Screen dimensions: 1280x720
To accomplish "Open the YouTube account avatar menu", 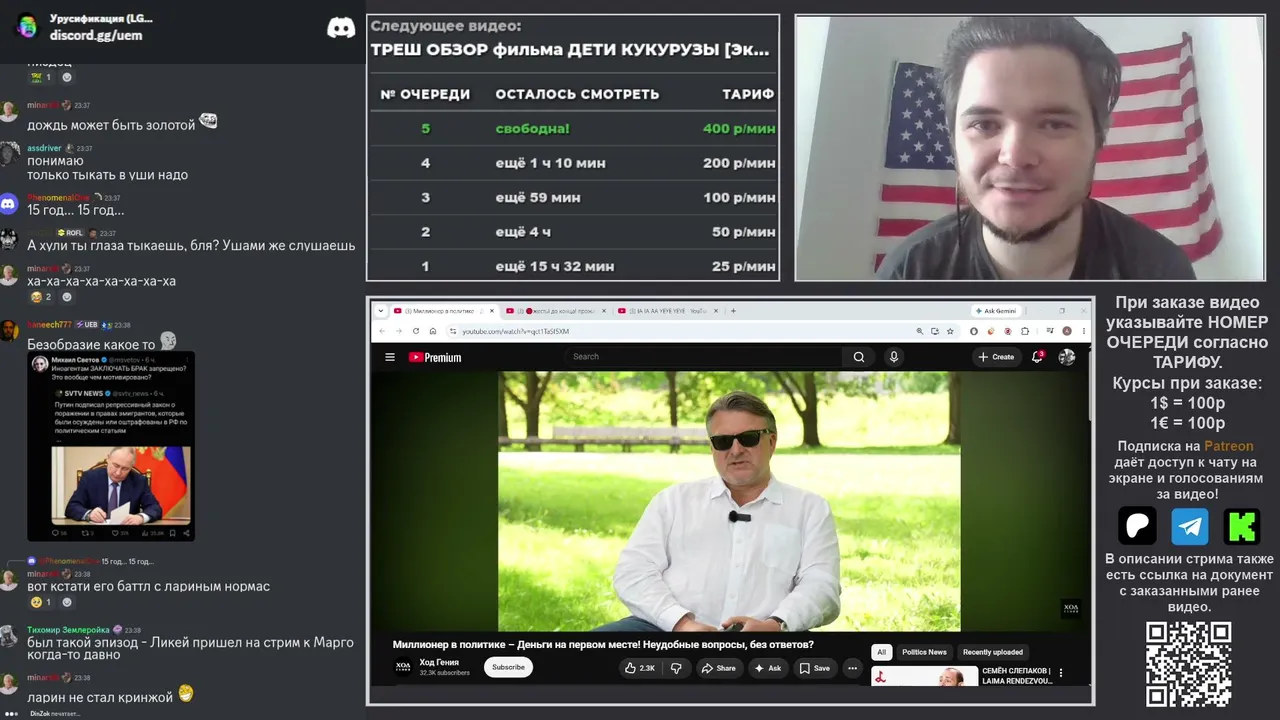I will [1067, 357].
